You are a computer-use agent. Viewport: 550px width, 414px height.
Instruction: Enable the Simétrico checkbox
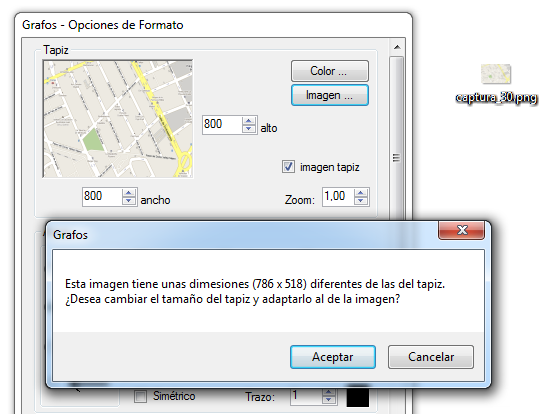point(140,396)
